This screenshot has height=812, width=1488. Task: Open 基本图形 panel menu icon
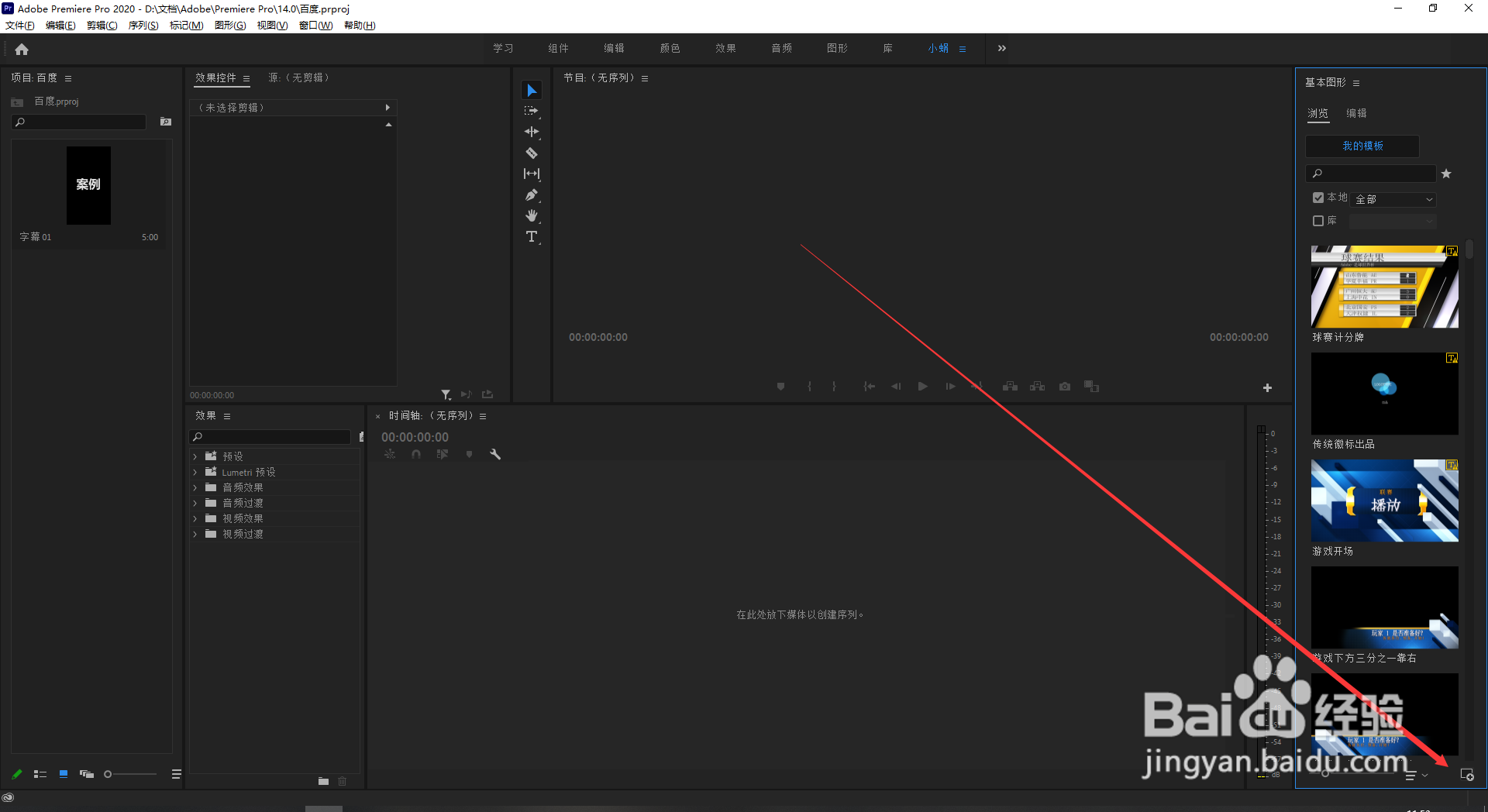click(x=1356, y=83)
